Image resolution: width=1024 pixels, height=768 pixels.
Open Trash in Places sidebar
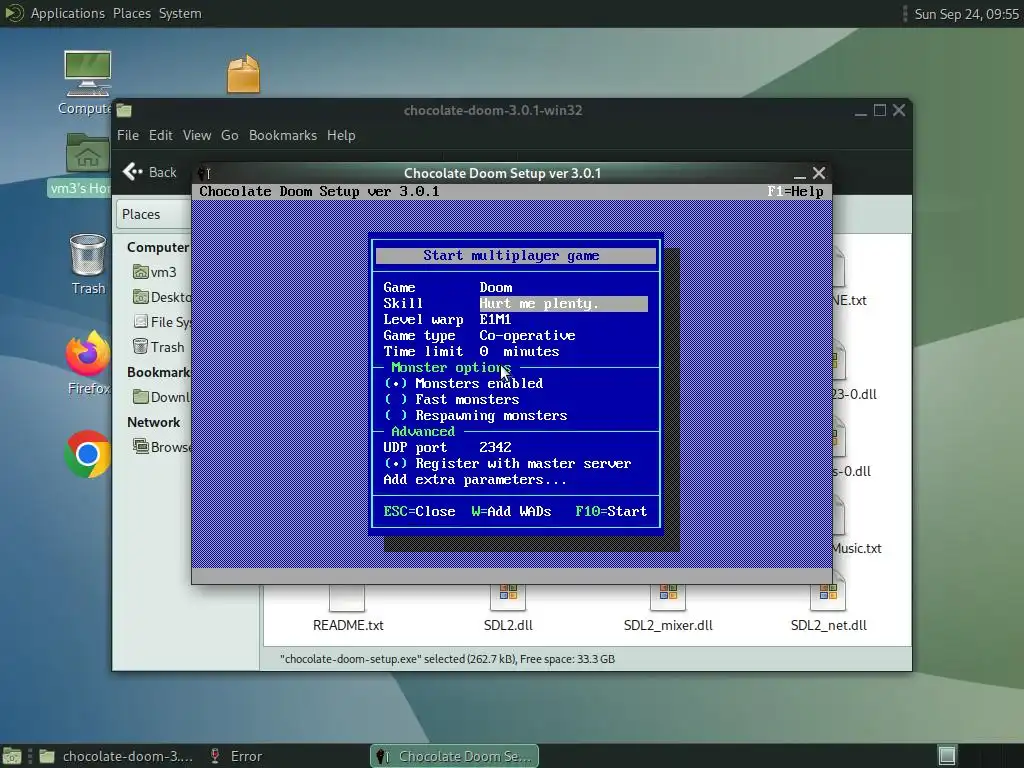click(159, 347)
